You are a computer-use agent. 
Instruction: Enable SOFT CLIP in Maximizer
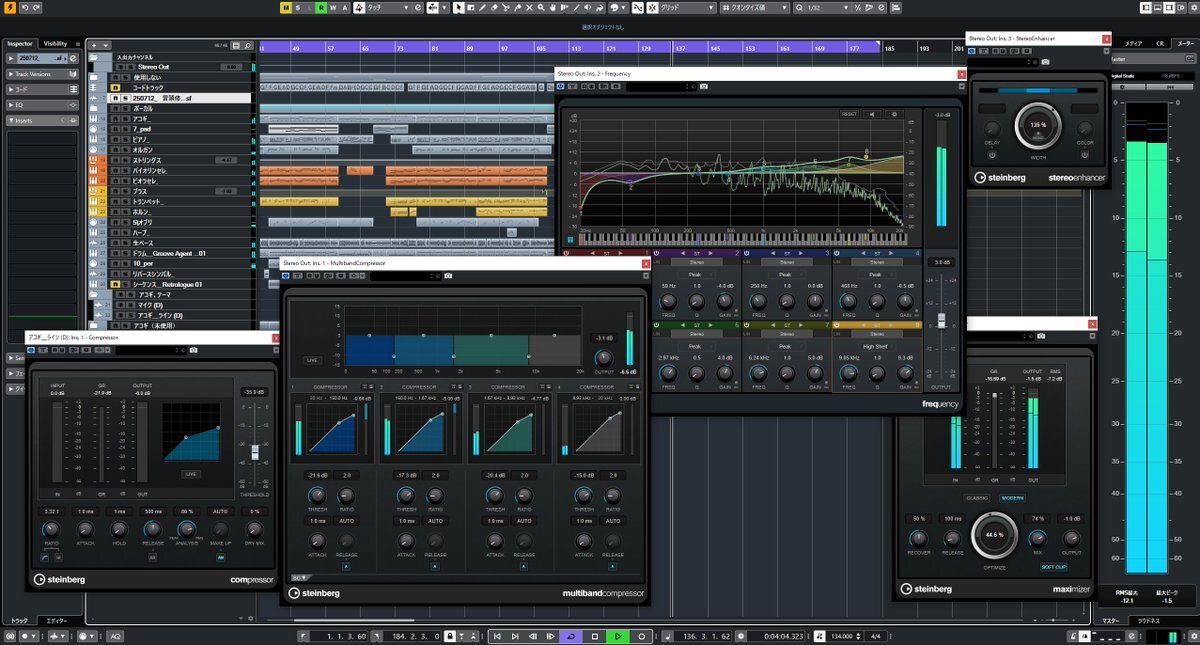coord(1055,566)
